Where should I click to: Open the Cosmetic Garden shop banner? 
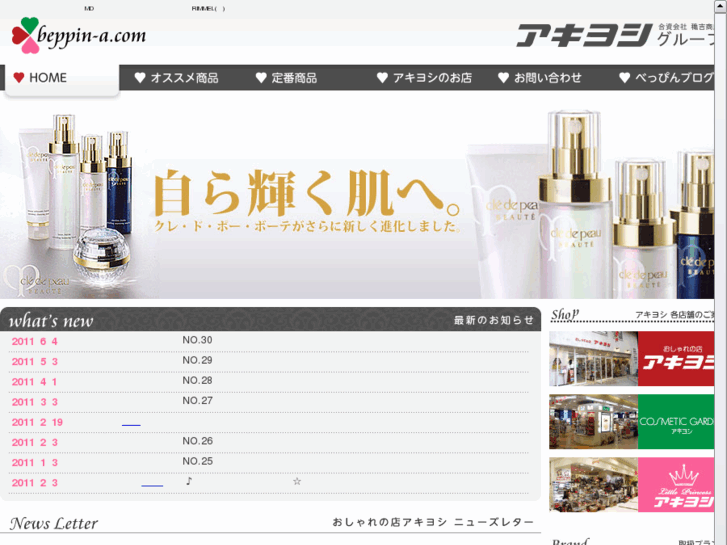[x=631, y=422]
